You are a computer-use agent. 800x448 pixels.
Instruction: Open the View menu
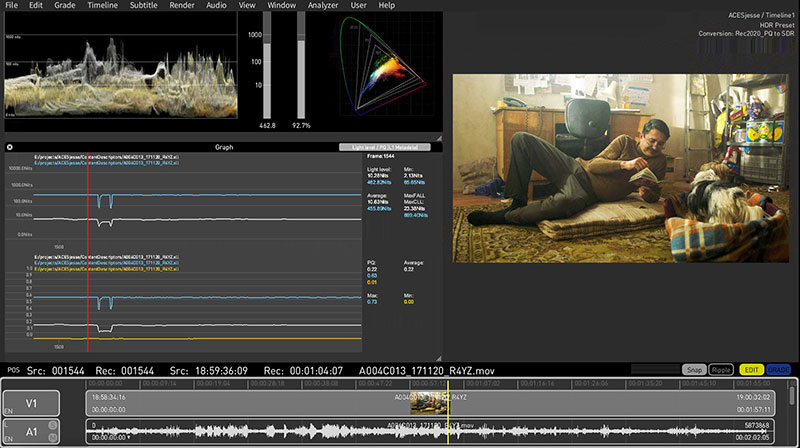(247, 5)
